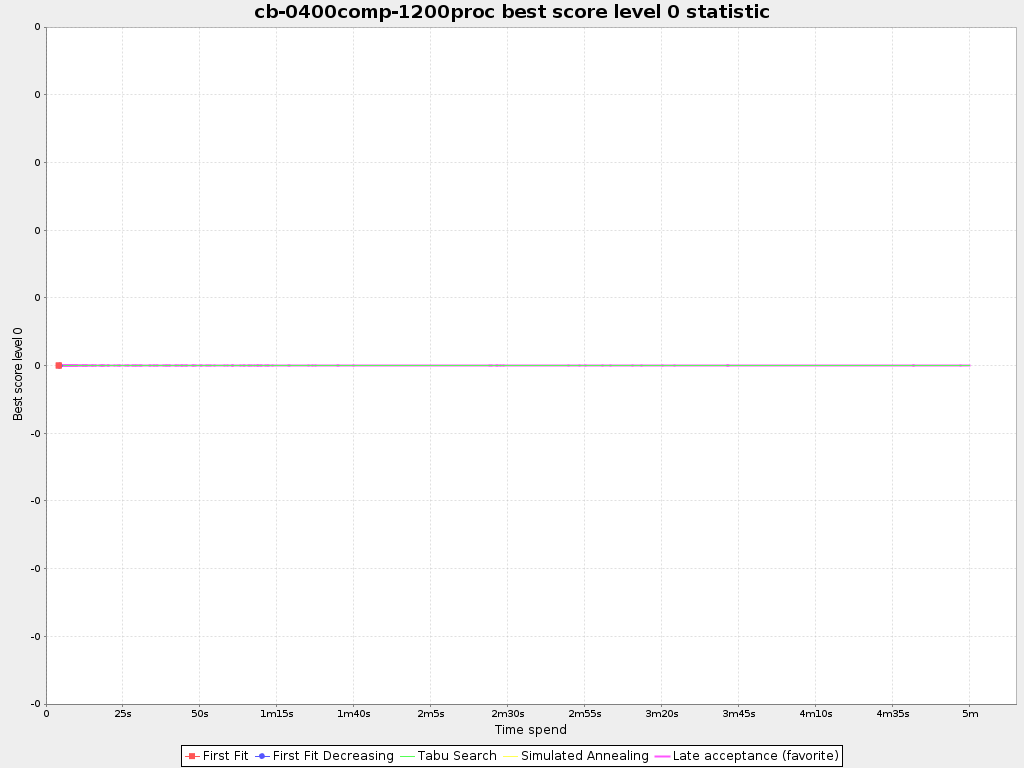The image size is (1024, 768).
Task: Select the "Late acceptance (favorite)" legend label
Action: (x=755, y=756)
